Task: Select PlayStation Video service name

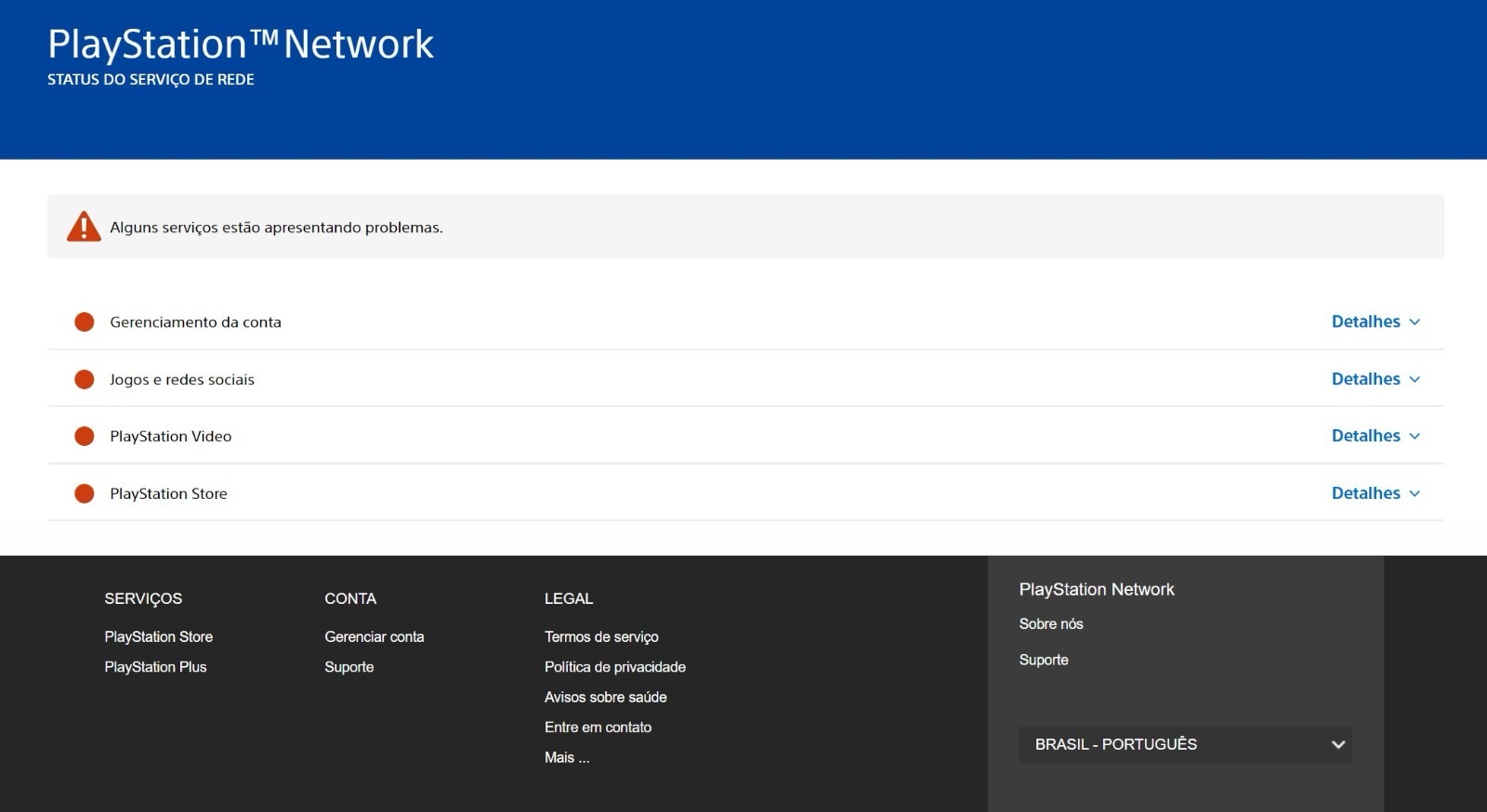Action: [171, 436]
